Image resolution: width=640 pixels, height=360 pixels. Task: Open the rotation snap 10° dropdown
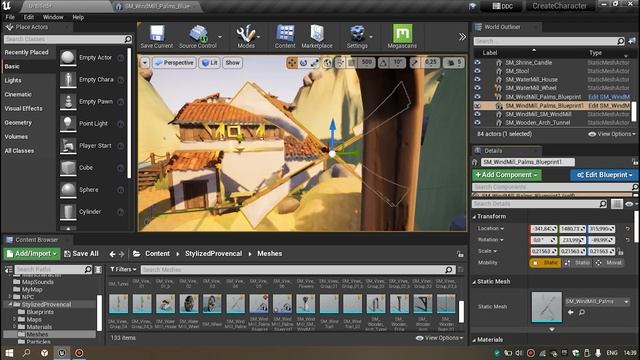click(398, 62)
